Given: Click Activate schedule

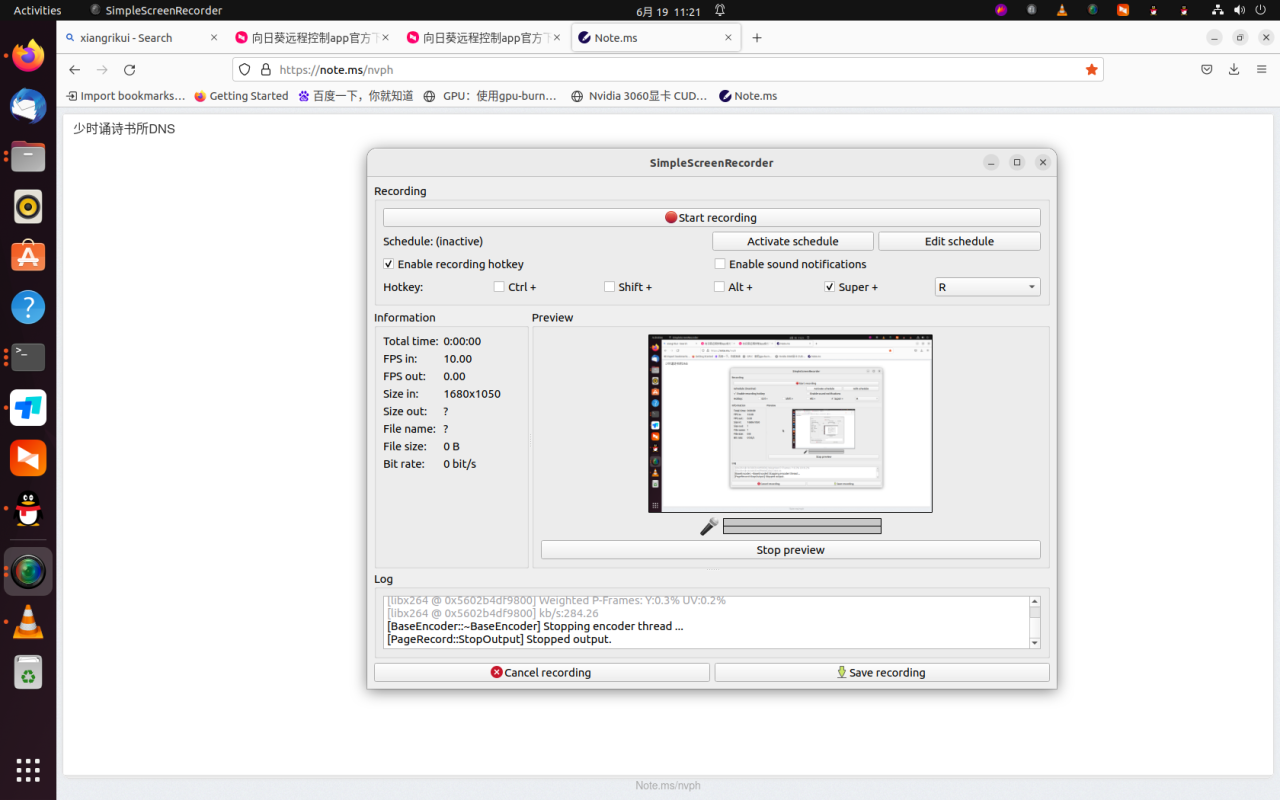Looking at the screenshot, I should pyautogui.click(x=793, y=241).
